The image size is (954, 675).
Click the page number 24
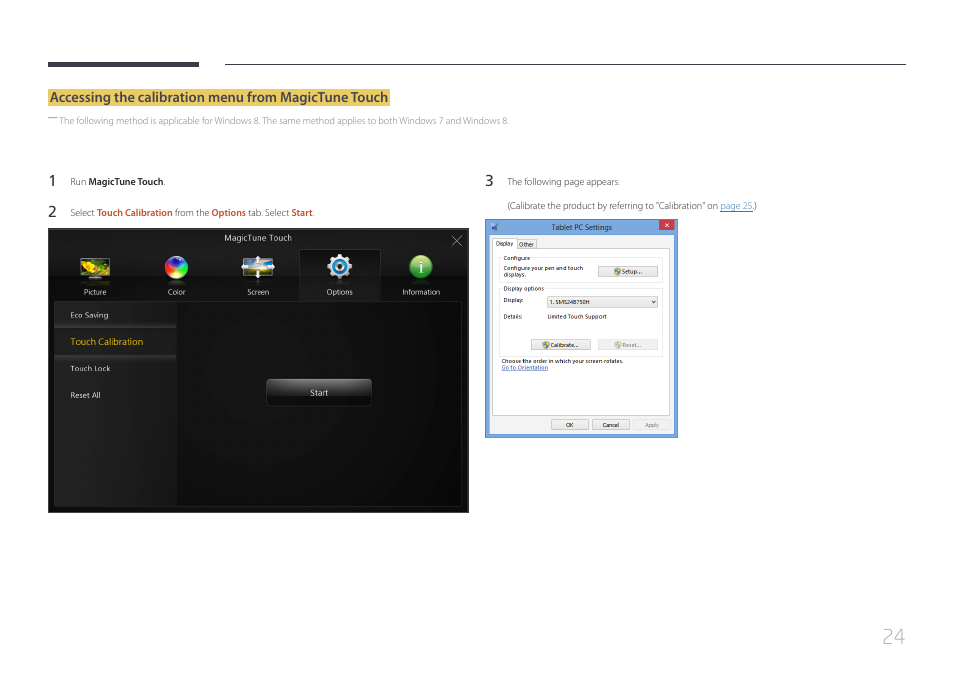click(x=894, y=637)
